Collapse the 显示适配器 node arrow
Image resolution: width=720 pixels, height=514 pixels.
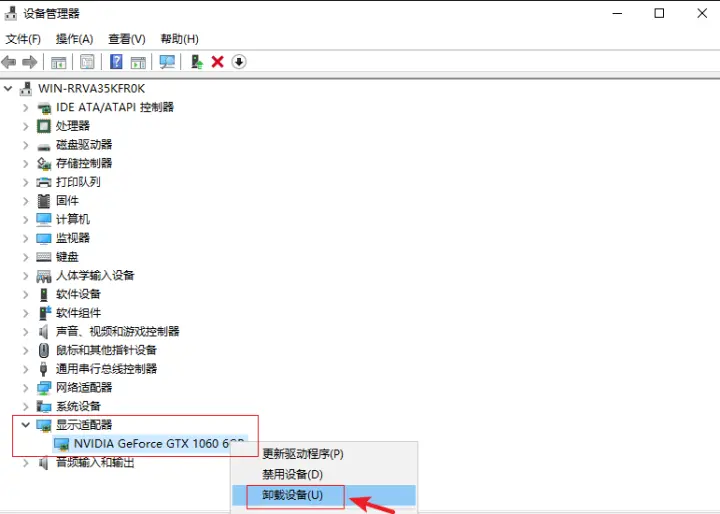26,425
